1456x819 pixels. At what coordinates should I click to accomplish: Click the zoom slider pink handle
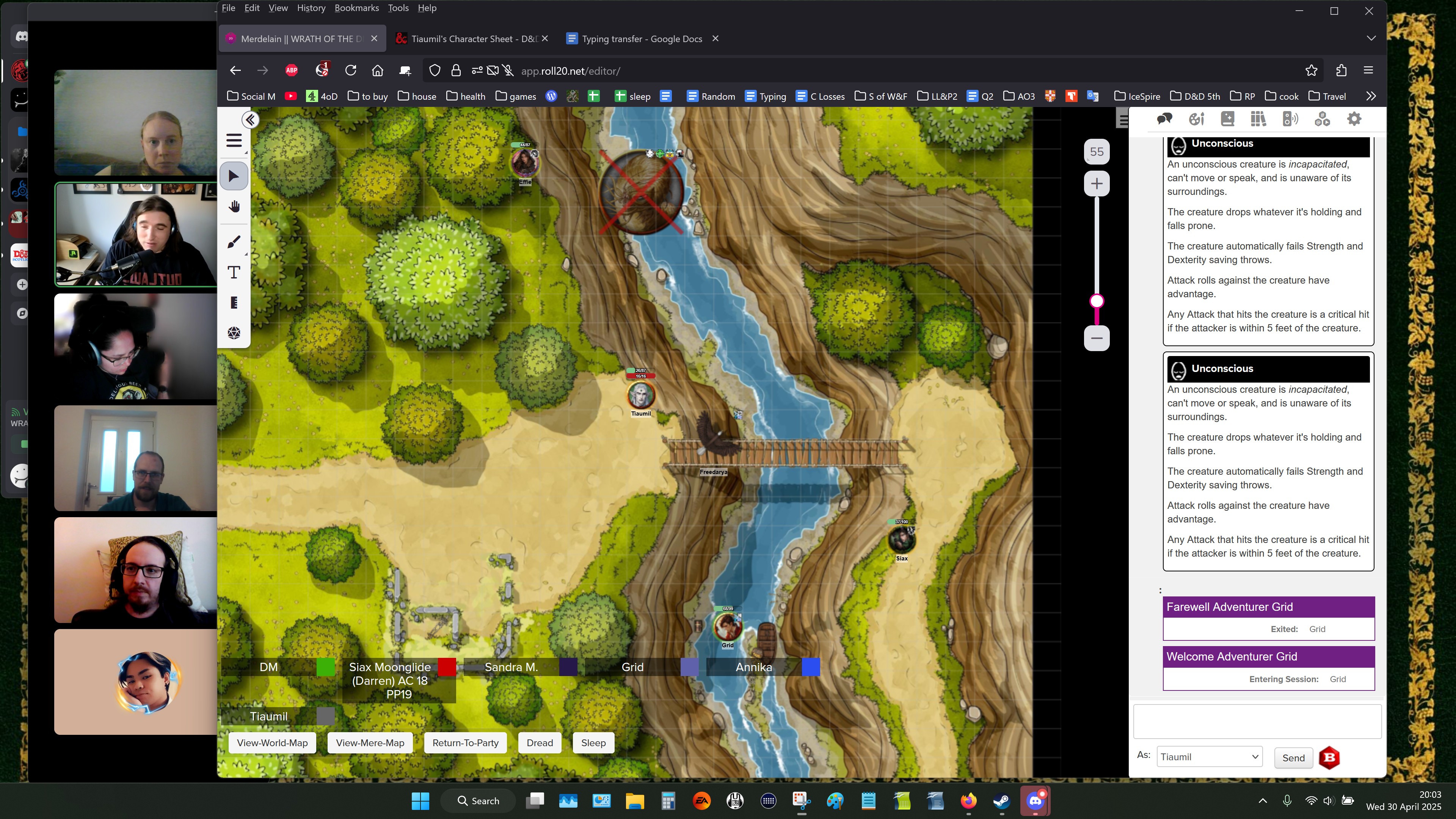point(1097,301)
